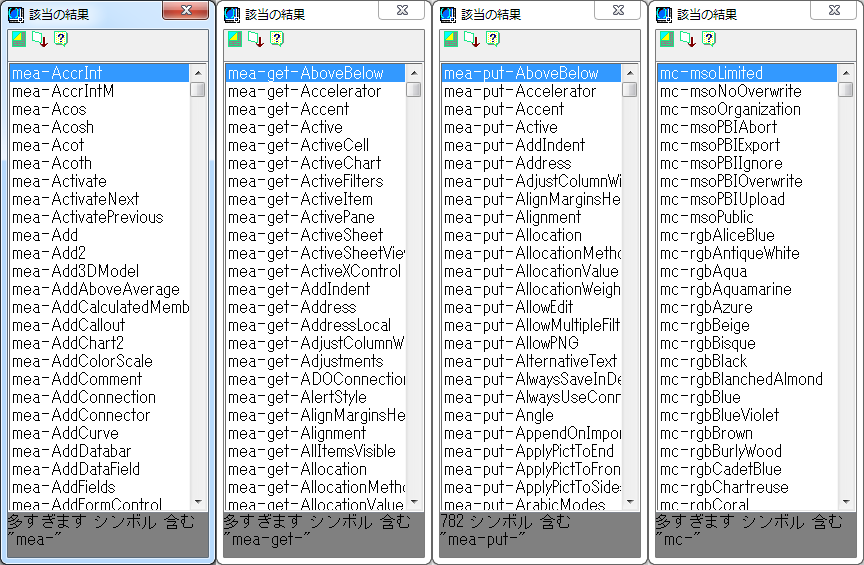The image size is (864, 565).
Task: Click the scroll-up arrow in the mea- list
Action: (198, 73)
